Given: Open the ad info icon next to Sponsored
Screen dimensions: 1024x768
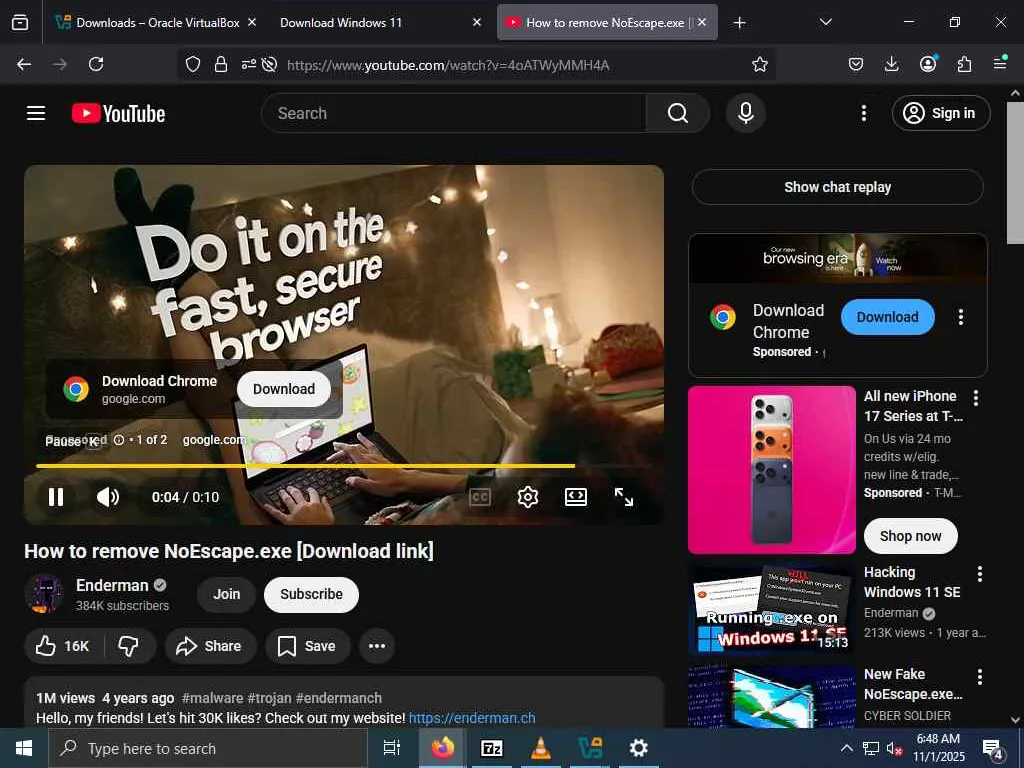Looking at the screenshot, I should [119, 440].
